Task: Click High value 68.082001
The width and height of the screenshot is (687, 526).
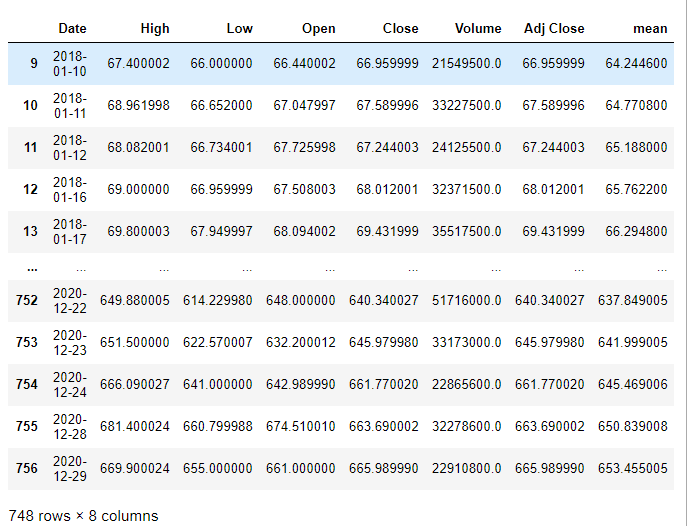Action: pyautogui.click(x=138, y=148)
